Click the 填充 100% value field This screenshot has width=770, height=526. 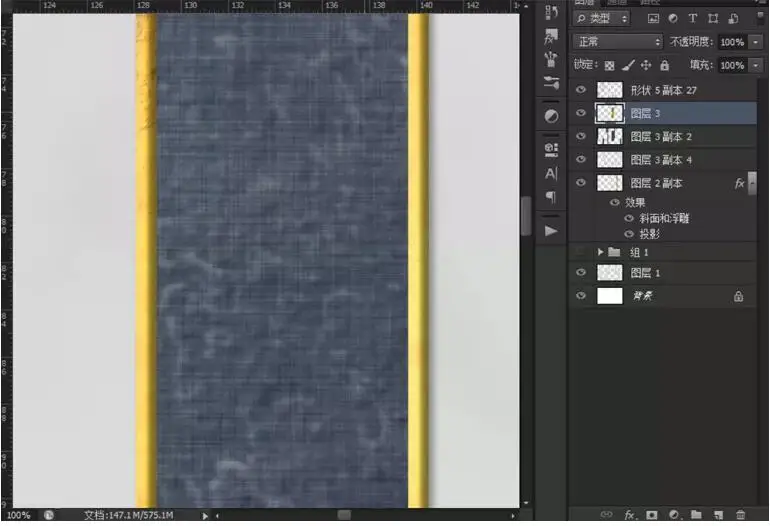(733, 65)
